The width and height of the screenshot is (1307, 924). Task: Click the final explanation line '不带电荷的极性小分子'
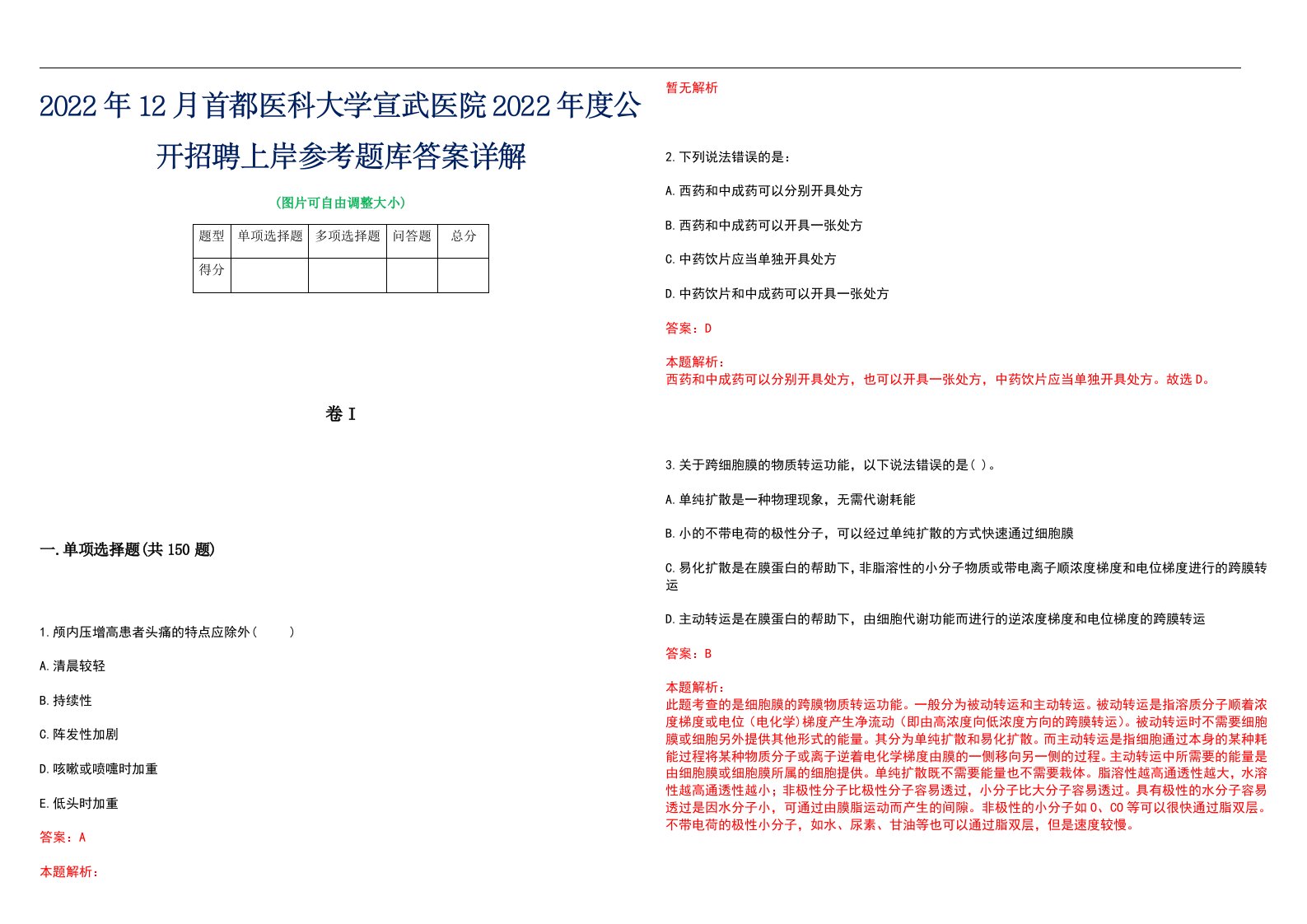point(901,825)
